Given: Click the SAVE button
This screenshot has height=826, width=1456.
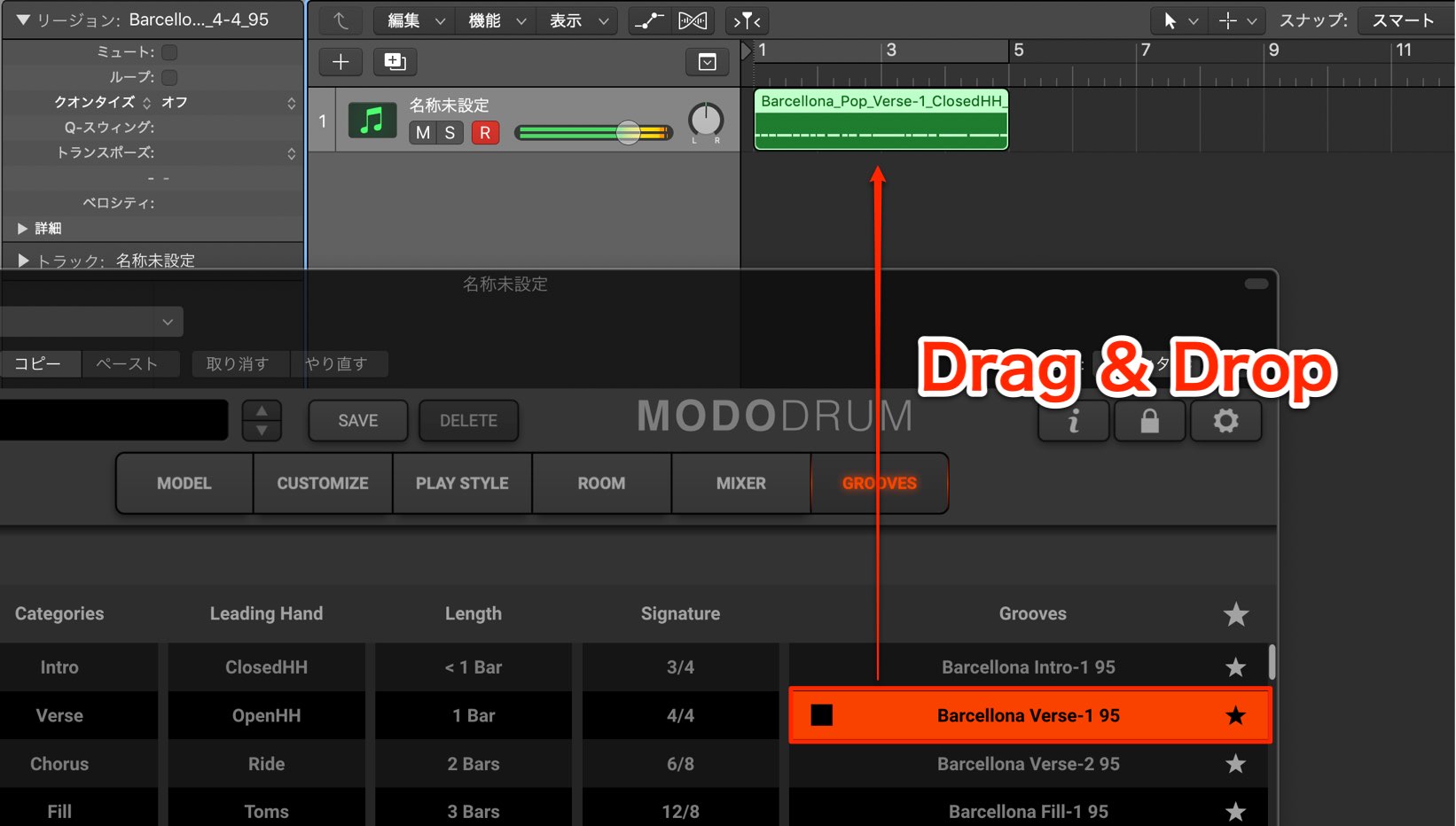Looking at the screenshot, I should click(x=358, y=421).
